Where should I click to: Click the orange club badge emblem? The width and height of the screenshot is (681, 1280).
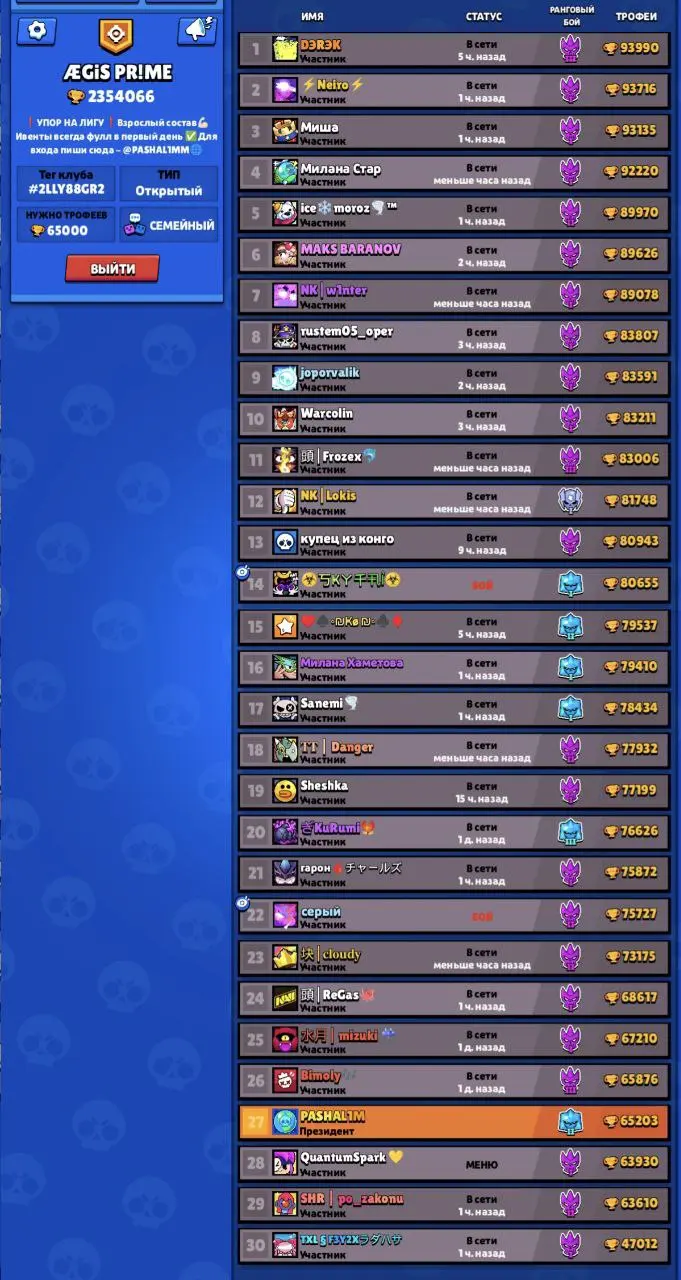(x=116, y=37)
